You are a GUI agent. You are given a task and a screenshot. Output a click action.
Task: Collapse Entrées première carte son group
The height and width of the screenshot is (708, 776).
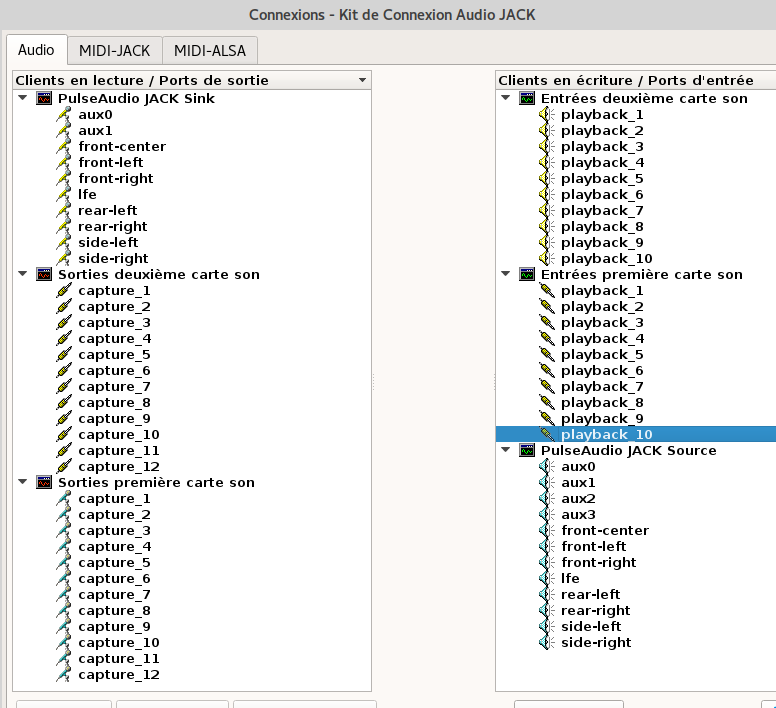(x=506, y=274)
